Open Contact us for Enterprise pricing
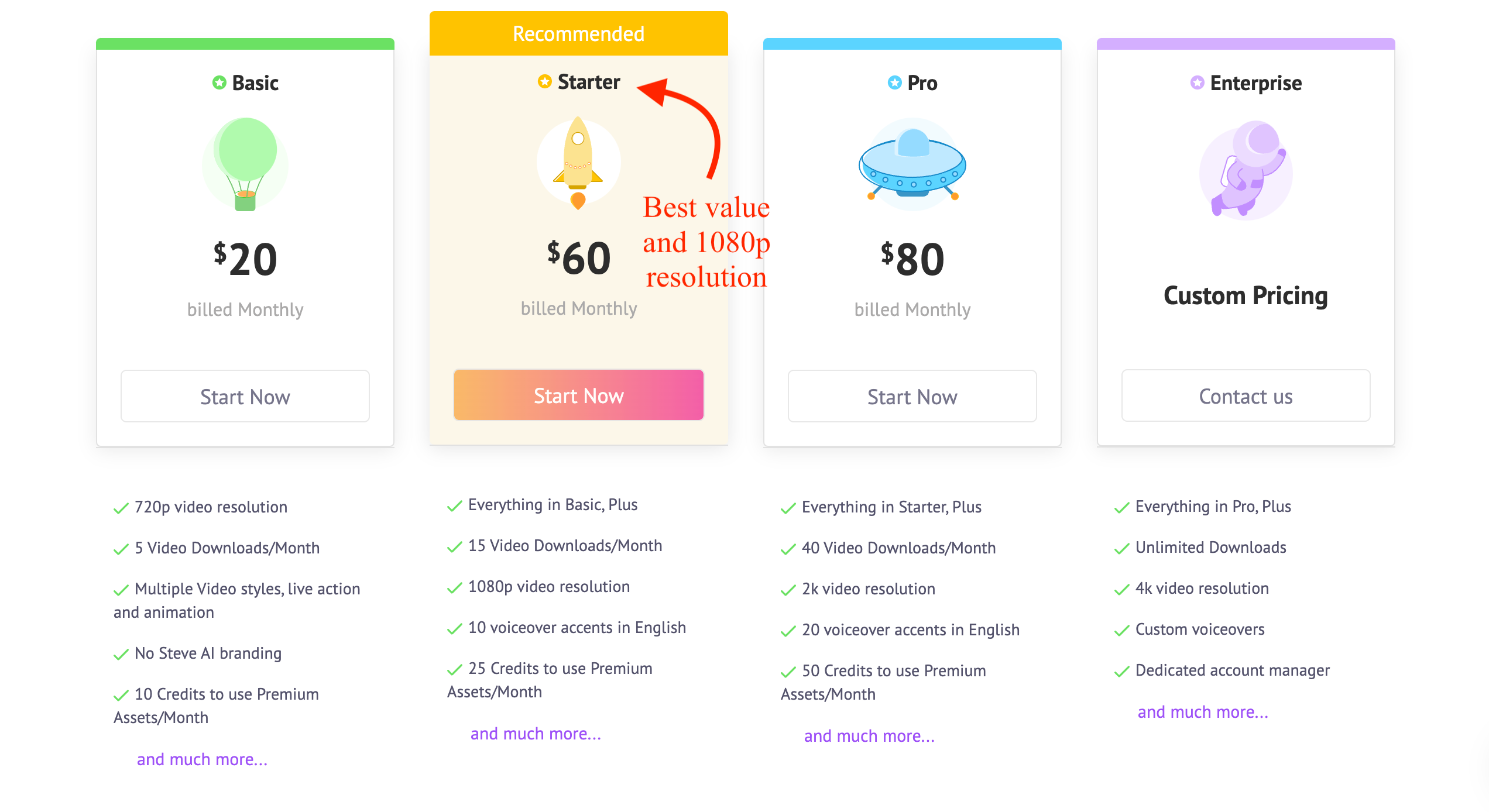 [x=1246, y=395]
